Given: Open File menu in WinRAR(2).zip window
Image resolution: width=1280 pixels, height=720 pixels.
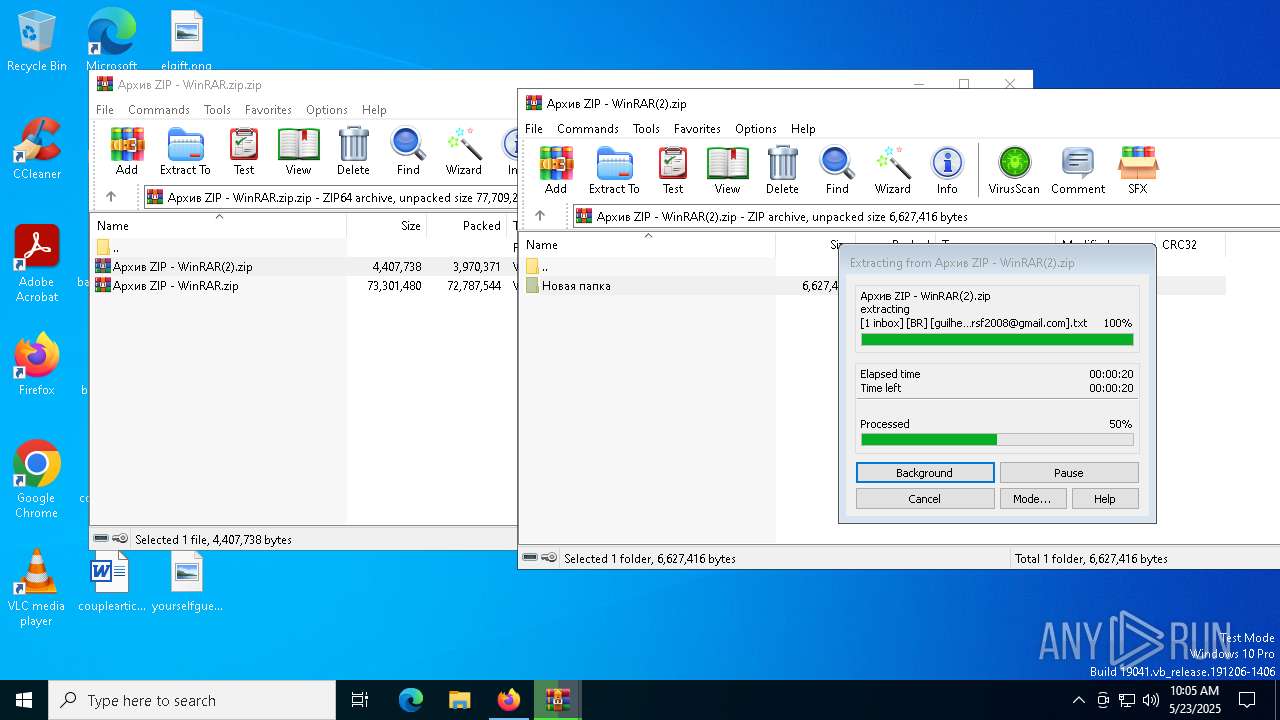Looking at the screenshot, I should [534, 129].
